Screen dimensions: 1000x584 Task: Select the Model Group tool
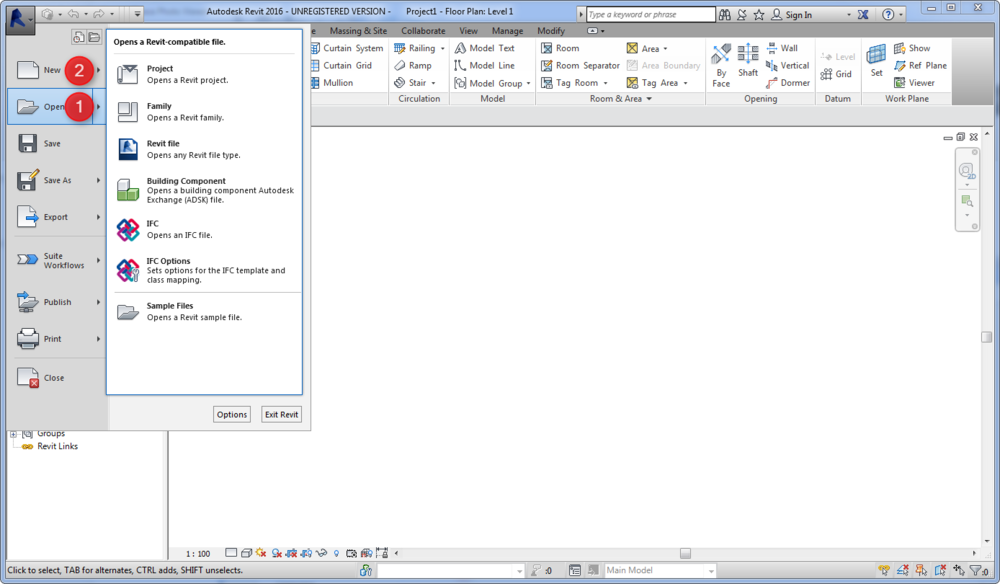(x=489, y=83)
